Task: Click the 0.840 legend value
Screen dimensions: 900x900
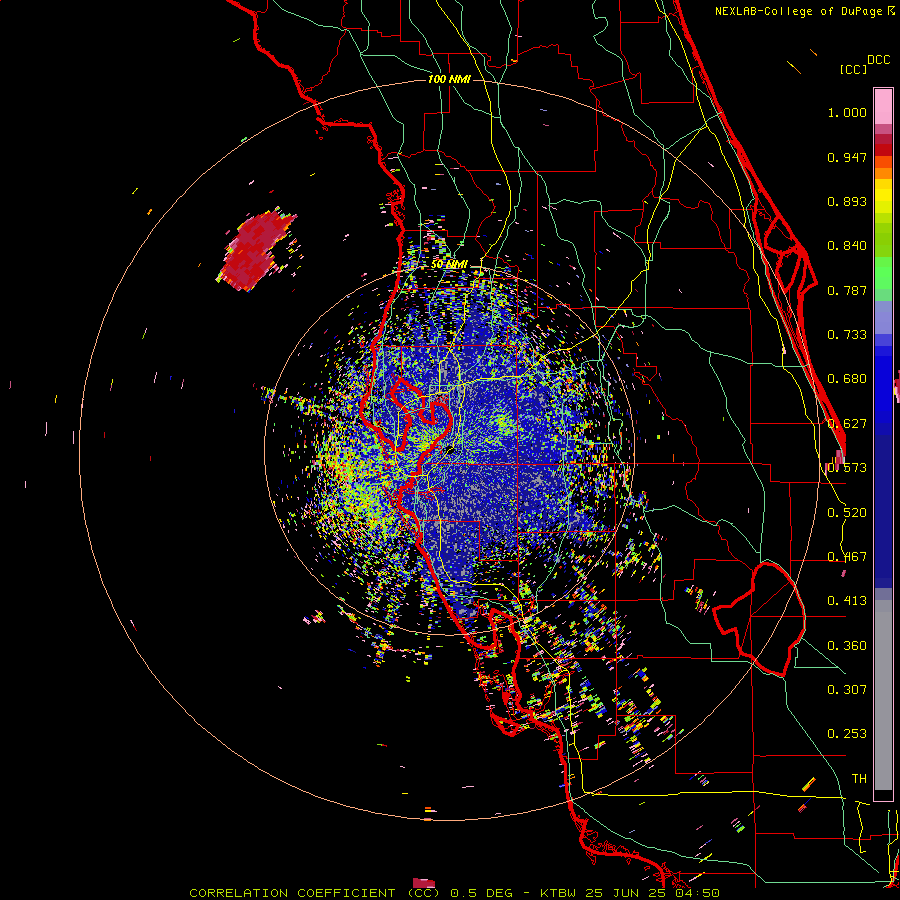Action: pyautogui.click(x=847, y=246)
